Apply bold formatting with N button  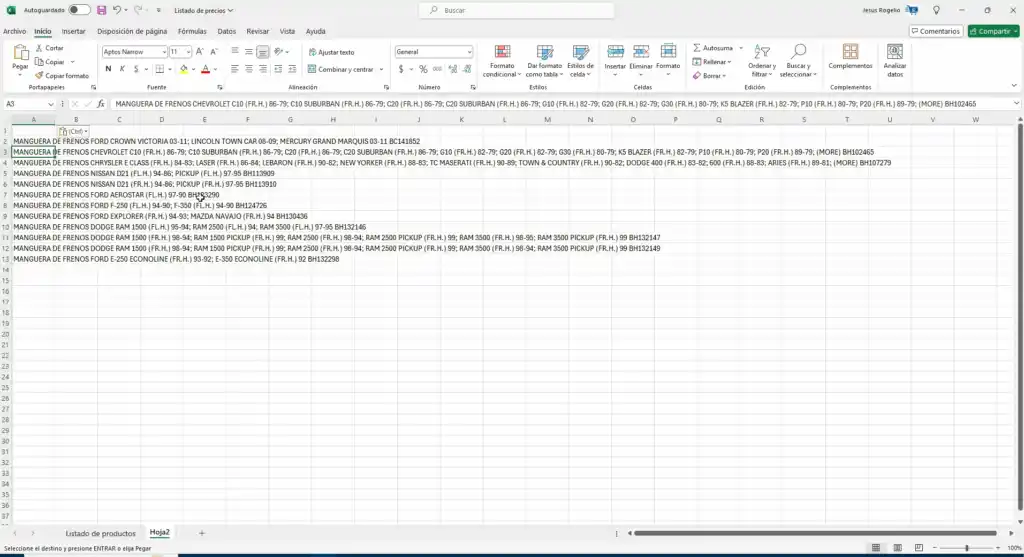(x=108, y=69)
